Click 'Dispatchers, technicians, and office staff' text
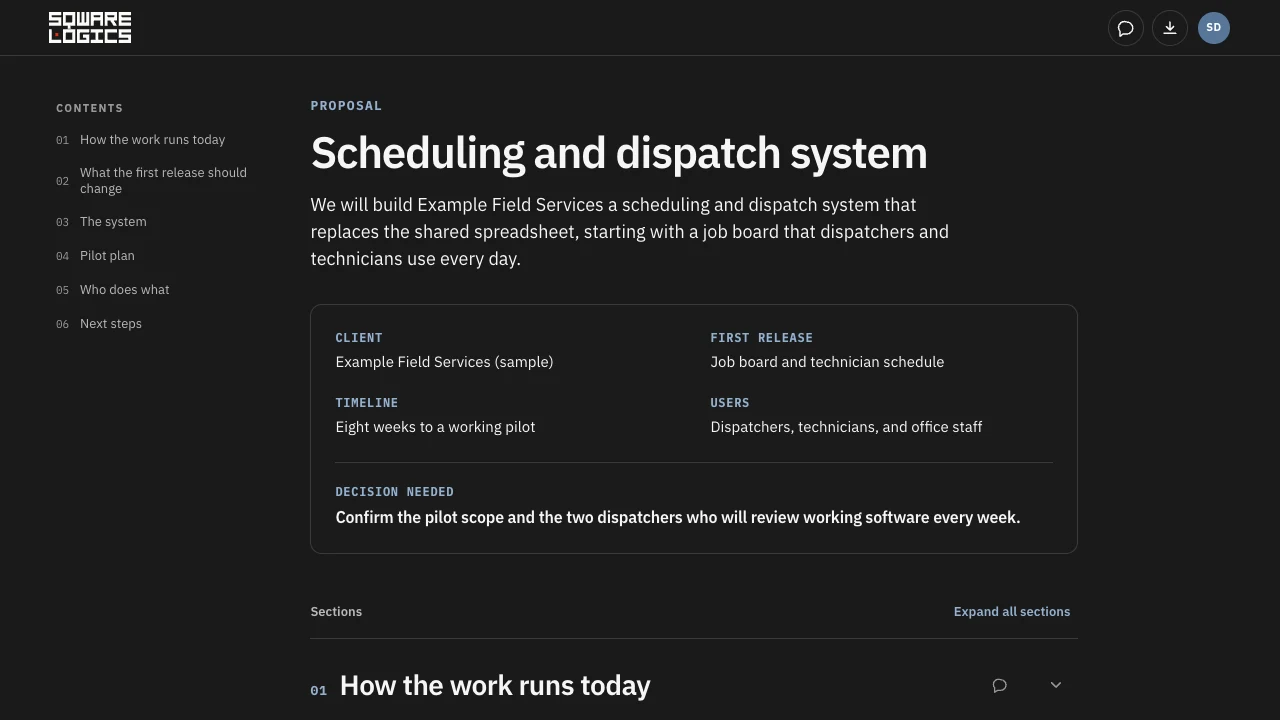Viewport: 1280px width, 720px height. [x=846, y=427]
